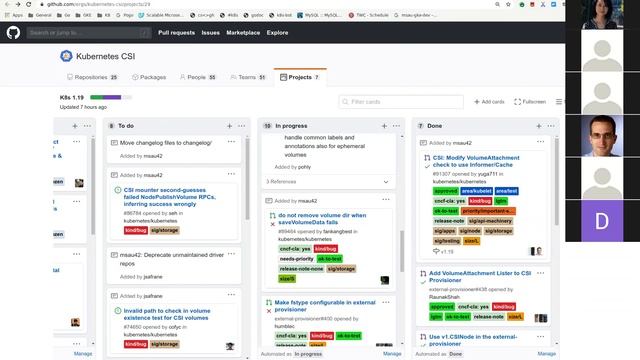The width and height of the screenshot is (640, 360).
Task: Click the browser address bar URL
Action: [98, 4]
